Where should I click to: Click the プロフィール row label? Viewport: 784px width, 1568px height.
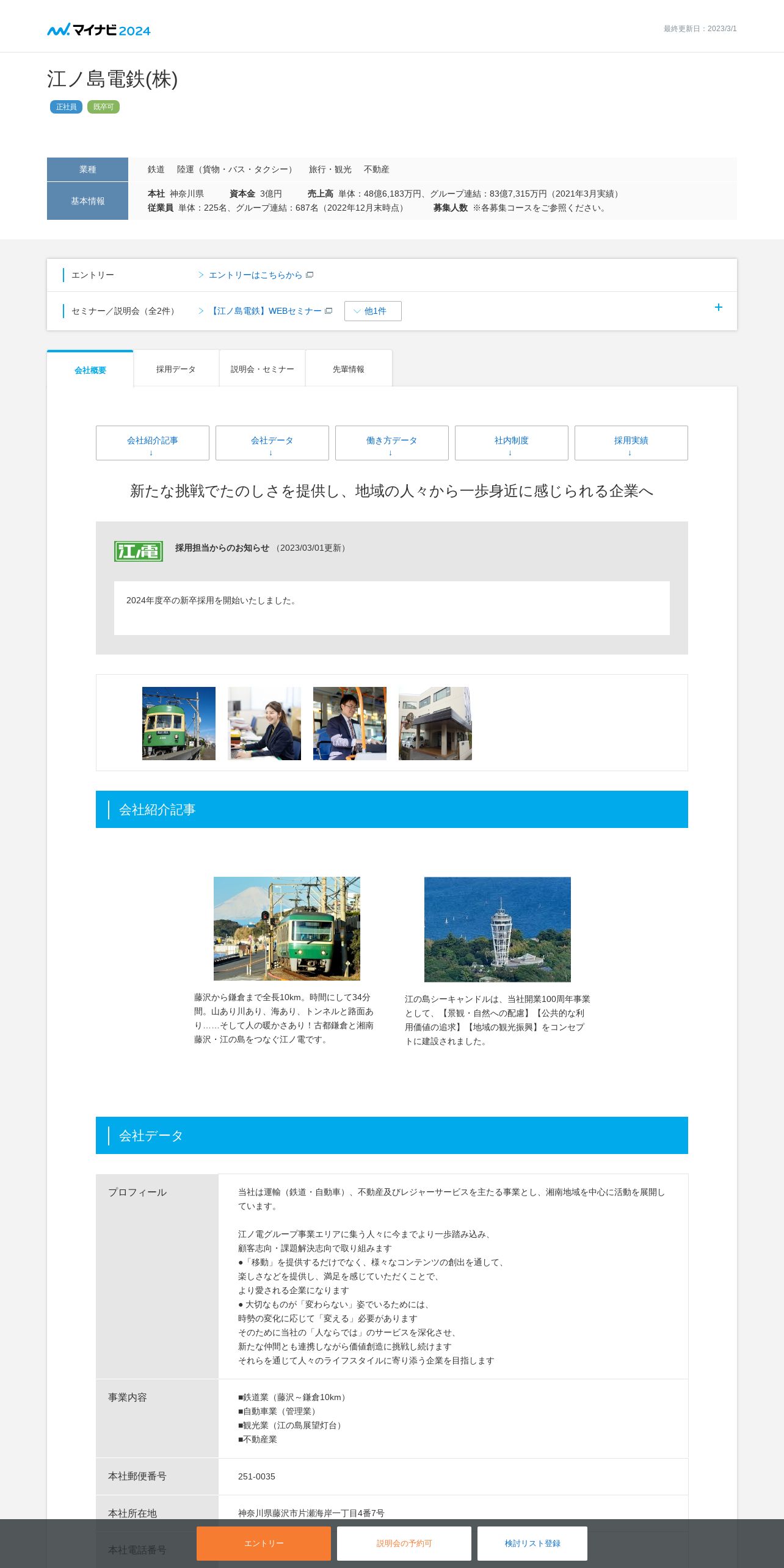[x=137, y=1192]
